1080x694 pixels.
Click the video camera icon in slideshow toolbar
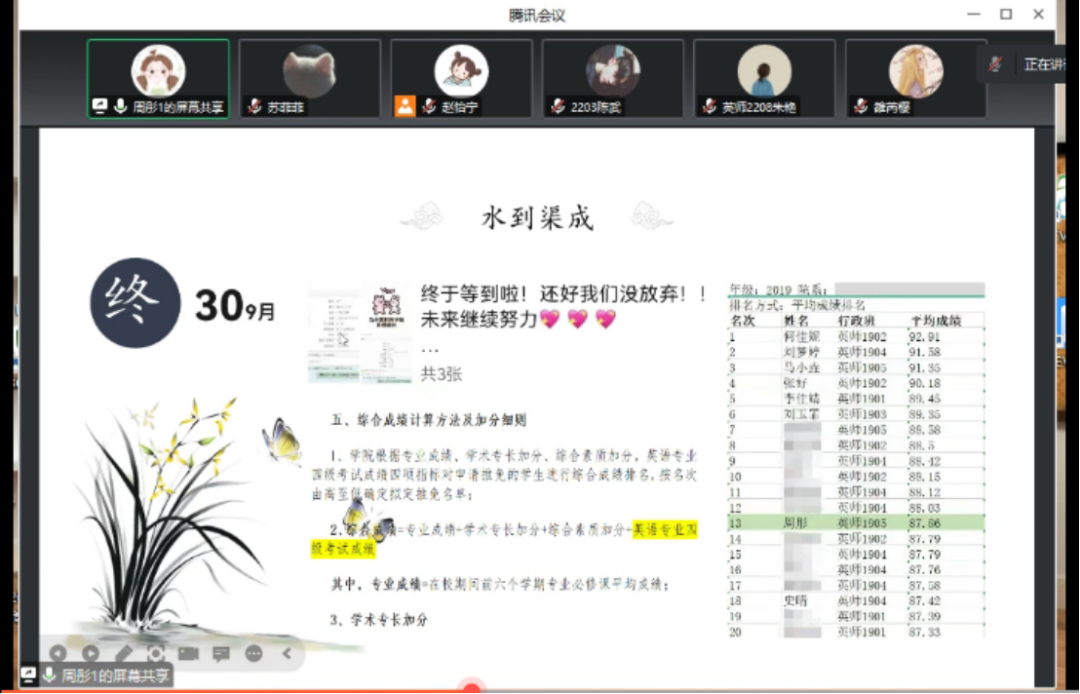click(188, 653)
